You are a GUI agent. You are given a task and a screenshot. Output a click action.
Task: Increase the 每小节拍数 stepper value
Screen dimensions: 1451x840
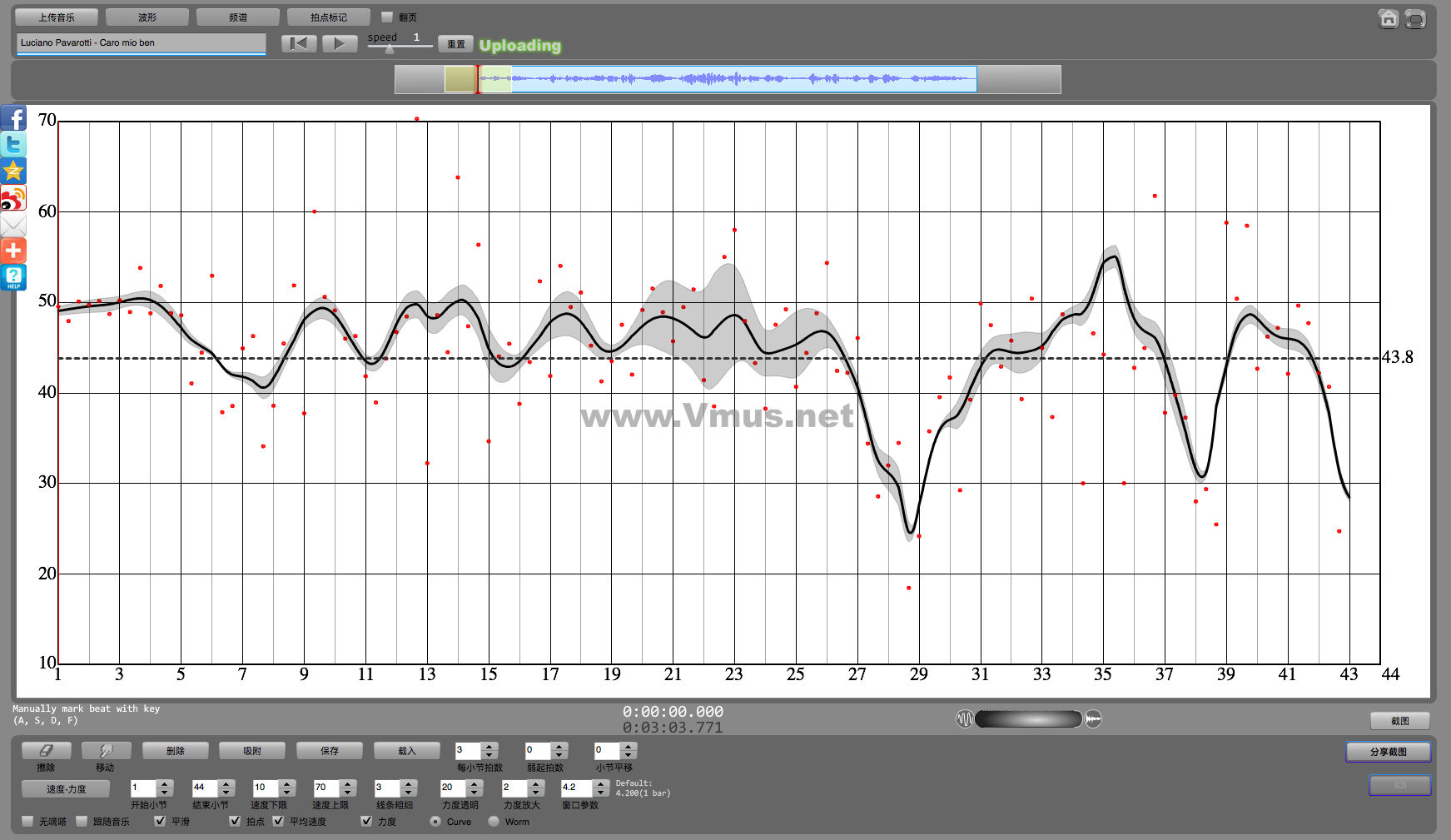489,747
